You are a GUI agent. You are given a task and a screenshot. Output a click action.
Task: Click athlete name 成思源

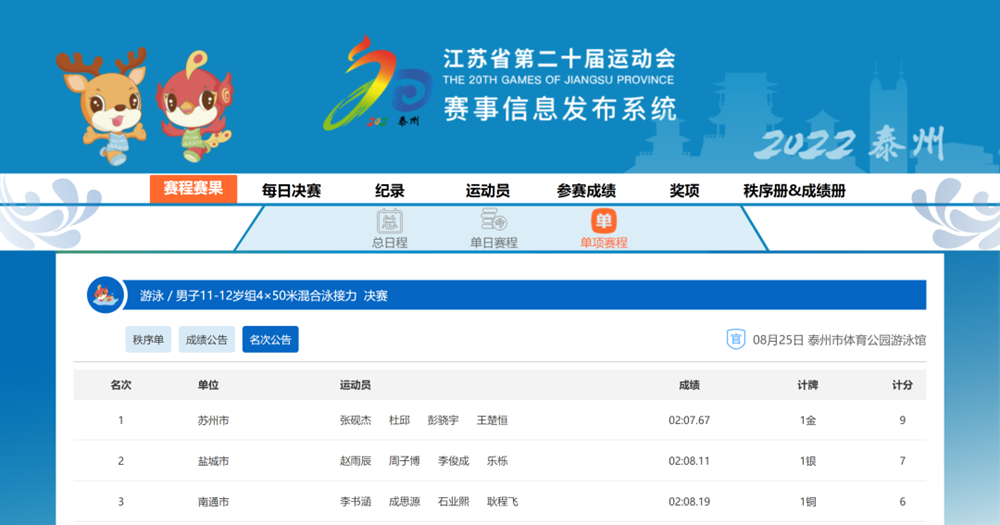404,502
